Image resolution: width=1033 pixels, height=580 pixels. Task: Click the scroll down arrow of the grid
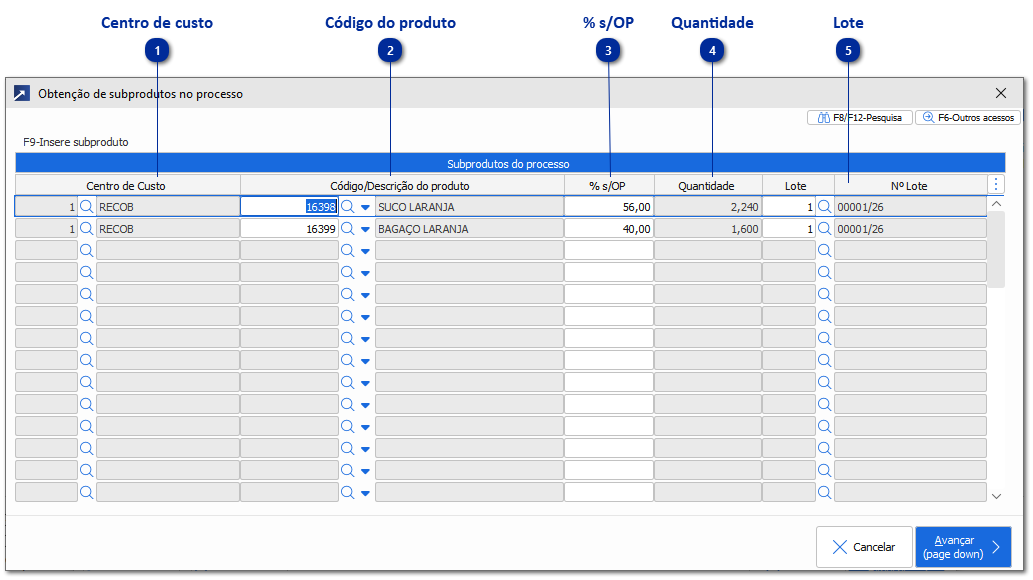coord(997,496)
